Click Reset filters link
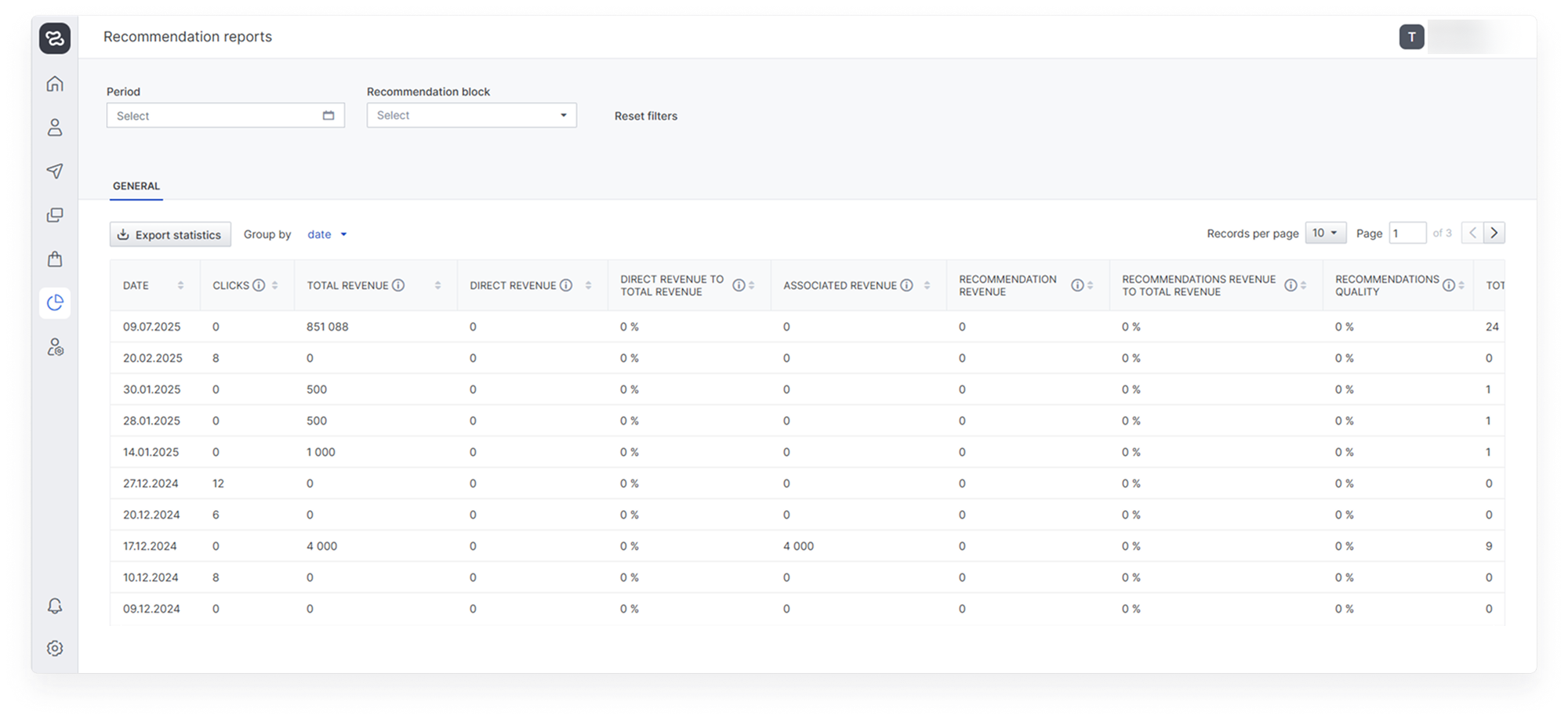The height and width of the screenshot is (720, 1568). [x=645, y=116]
